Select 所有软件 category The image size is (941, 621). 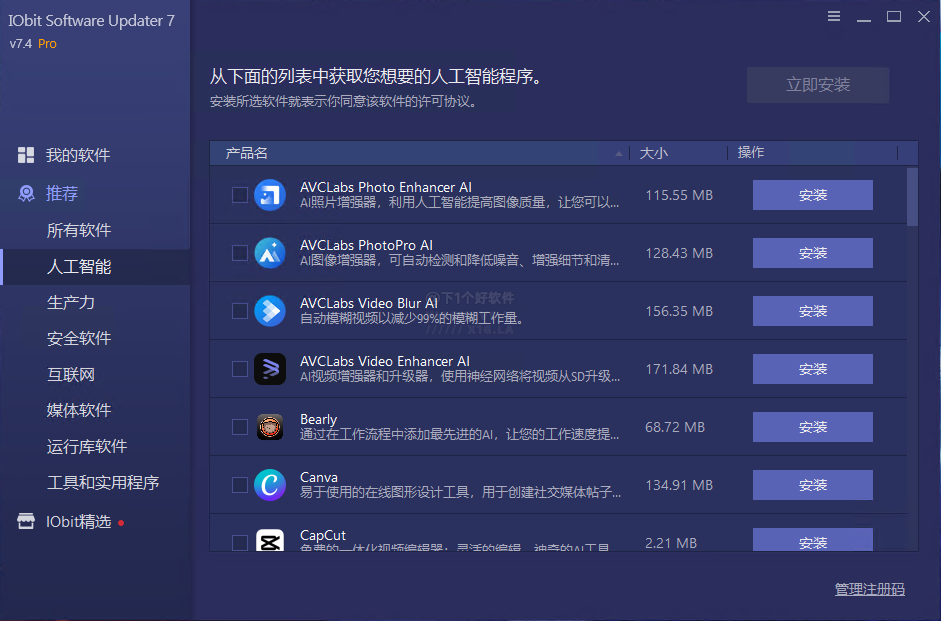point(79,230)
